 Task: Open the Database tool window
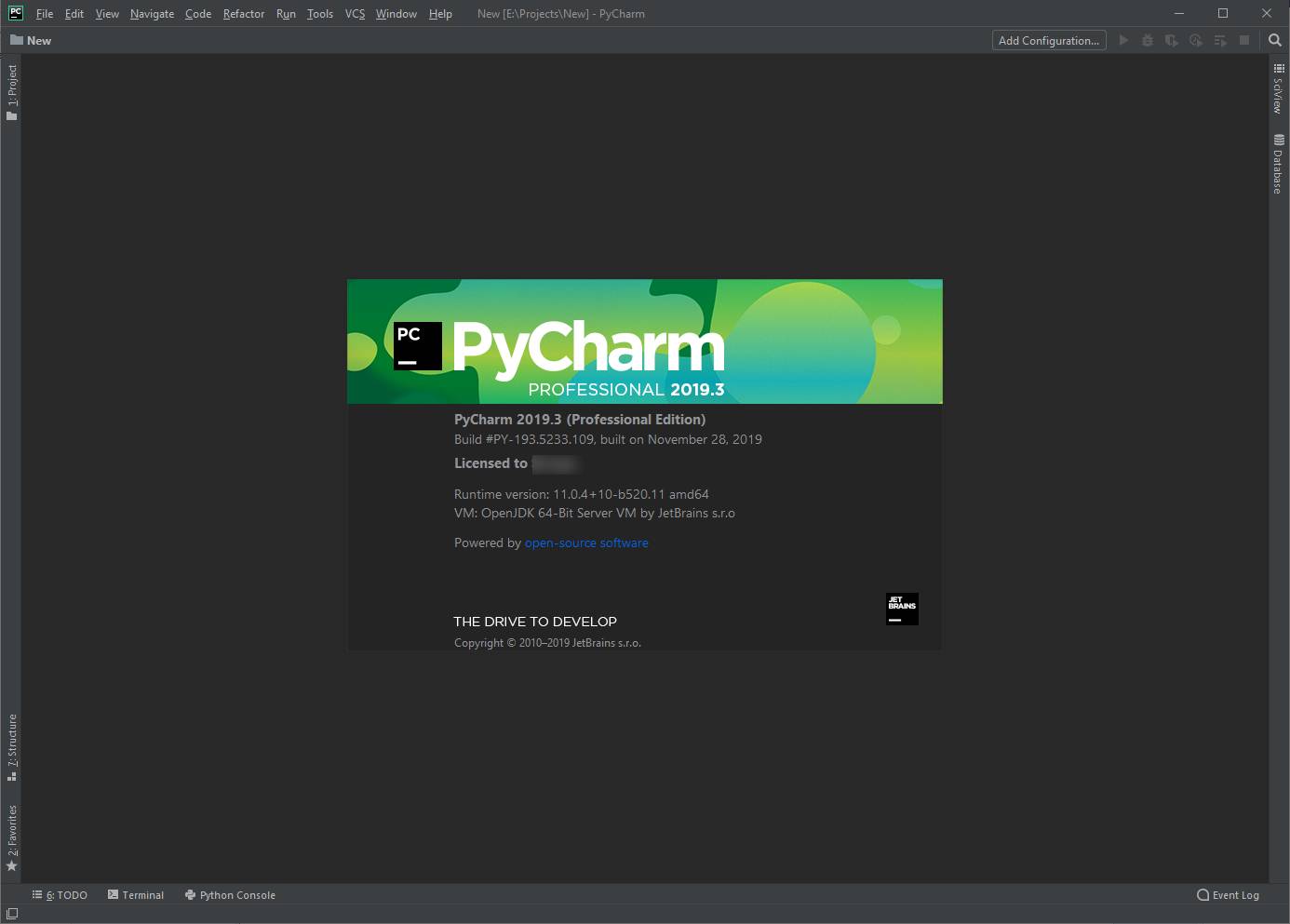point(1279,165)
